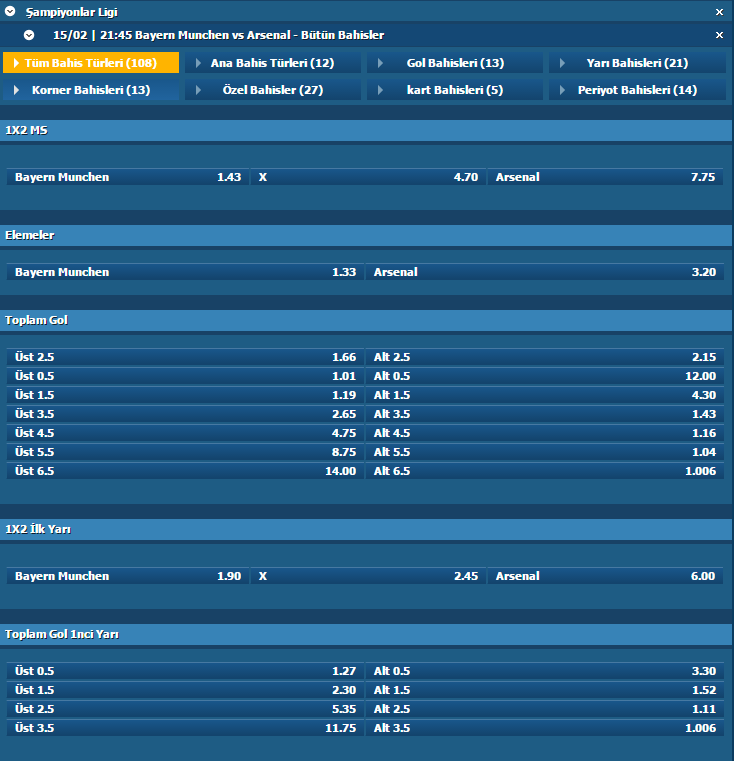This screenshot has height=761, width=734.
Task: Select Üst 1.5 at 1.19
Action: coord(185,395)
